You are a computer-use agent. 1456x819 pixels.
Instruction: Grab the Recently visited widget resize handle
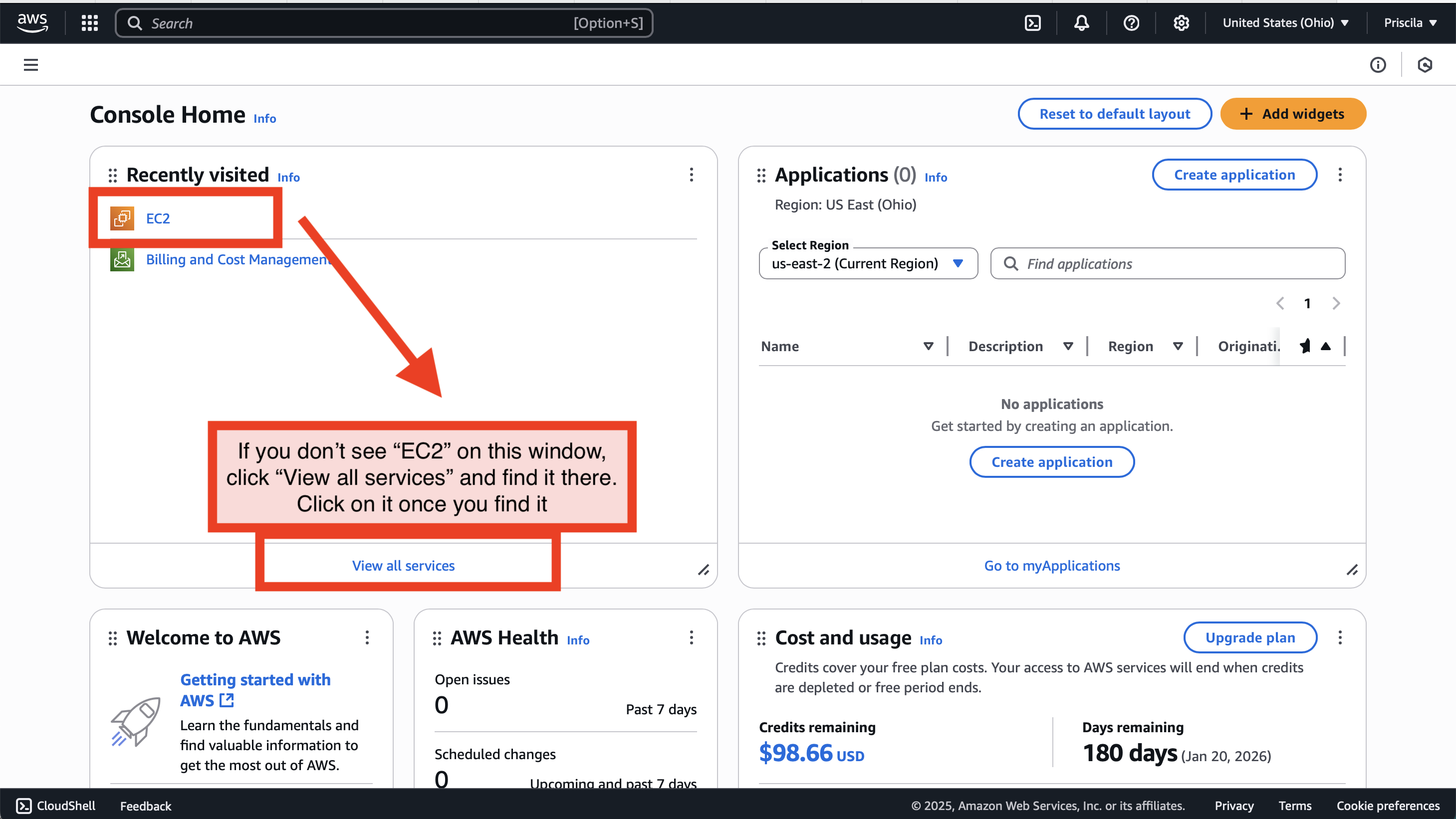703,570
